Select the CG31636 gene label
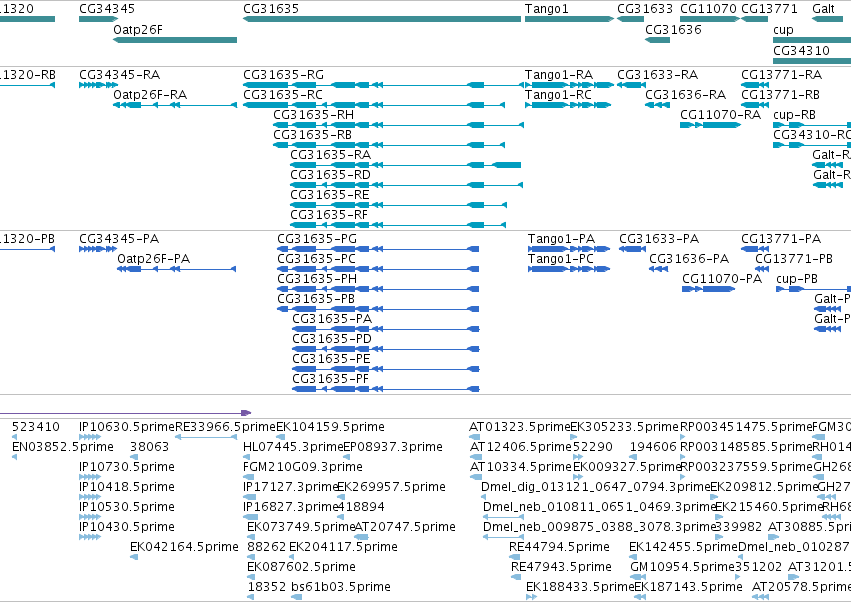851x602 pixels. click(673, 29)
